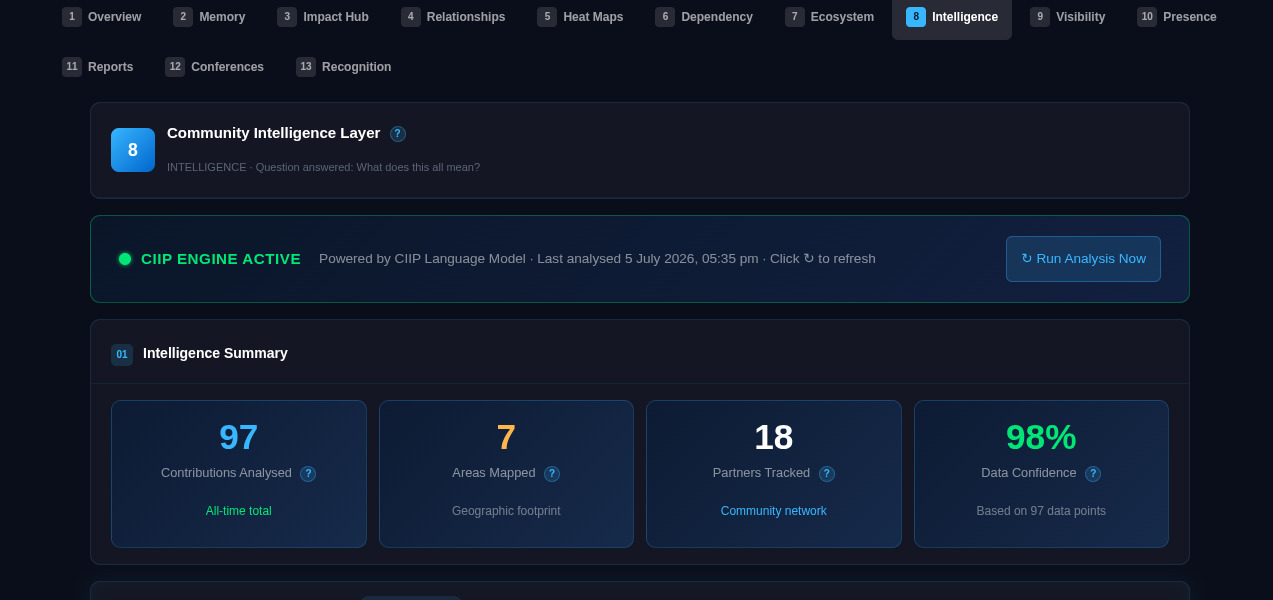Viewport: 1273px width, 600px height.
Task: Open the Heat Maps tab
Action: pyautogui.click(x=580, y=17)
